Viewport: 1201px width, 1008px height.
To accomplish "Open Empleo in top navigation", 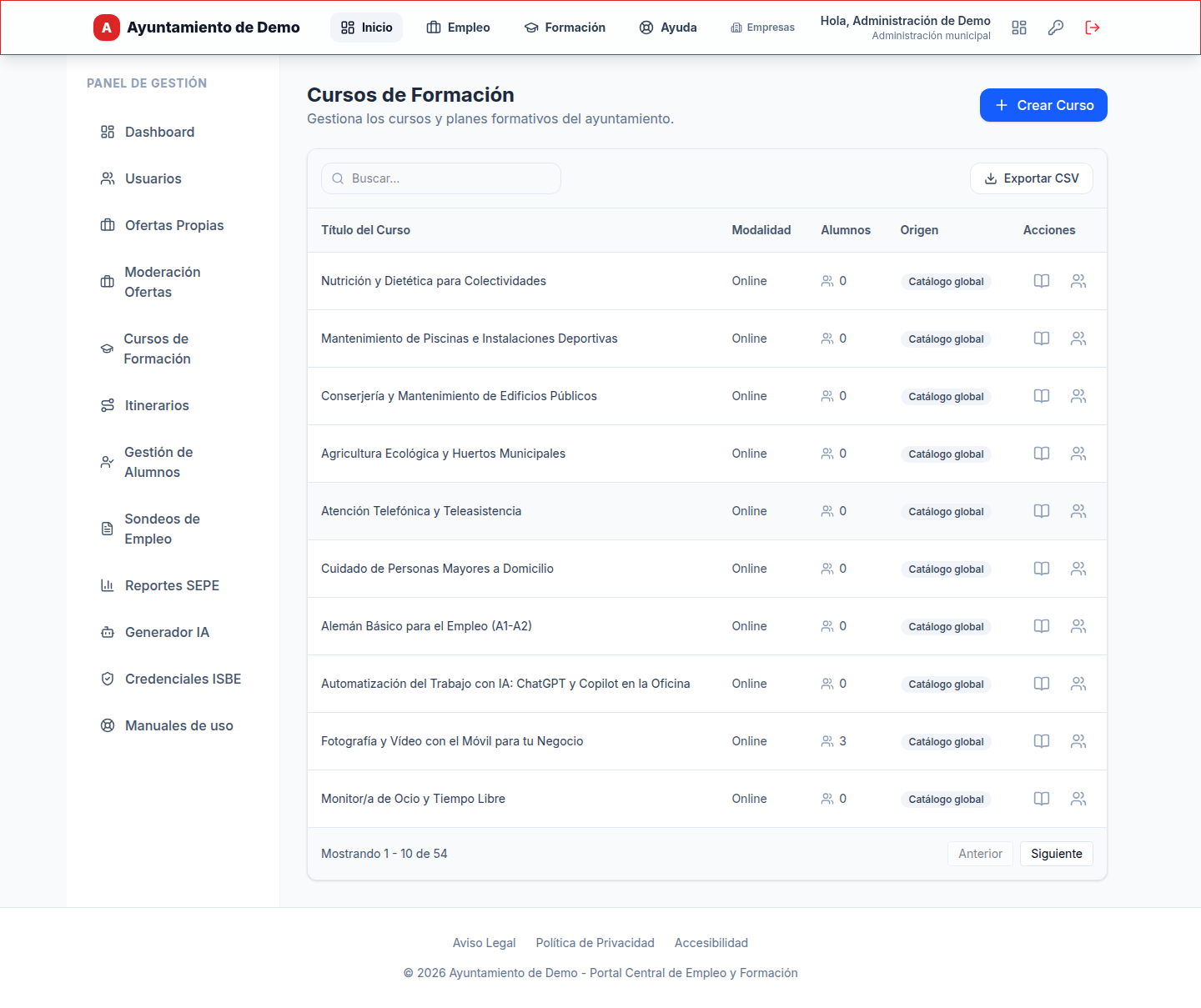I will click(459, 28).
